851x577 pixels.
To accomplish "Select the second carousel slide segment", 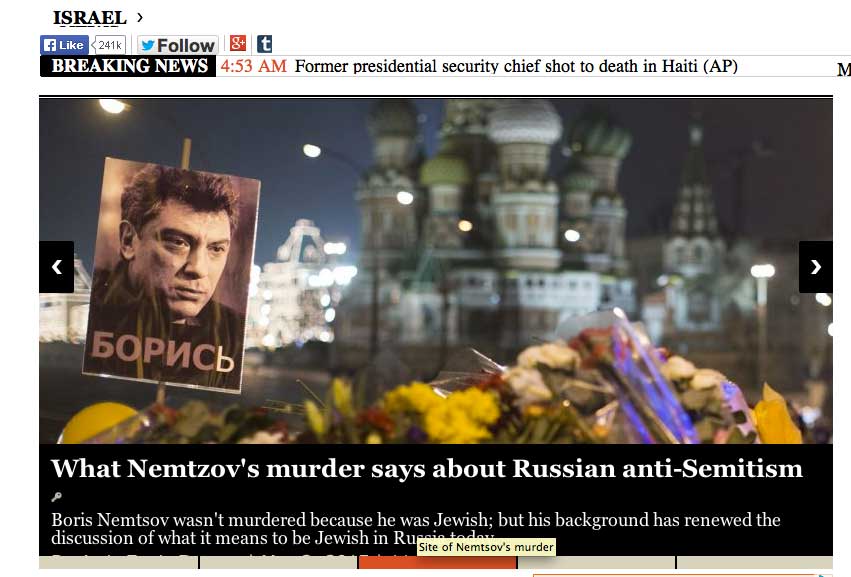I will [279, 562].
